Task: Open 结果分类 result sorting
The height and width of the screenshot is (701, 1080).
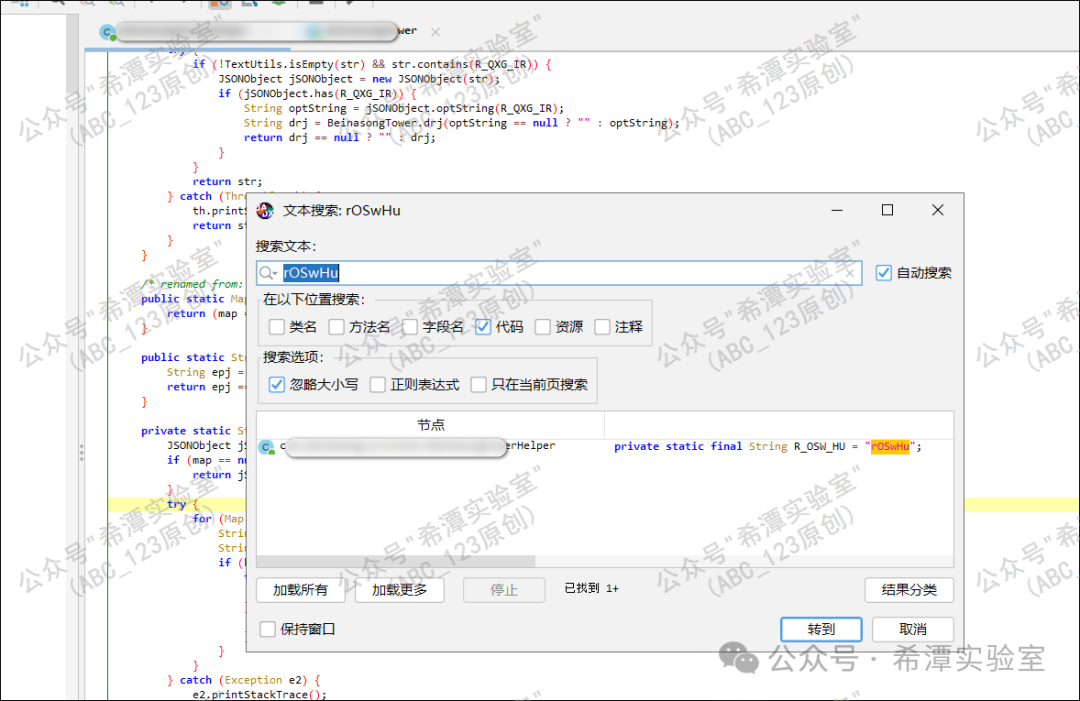Action: 909,589
